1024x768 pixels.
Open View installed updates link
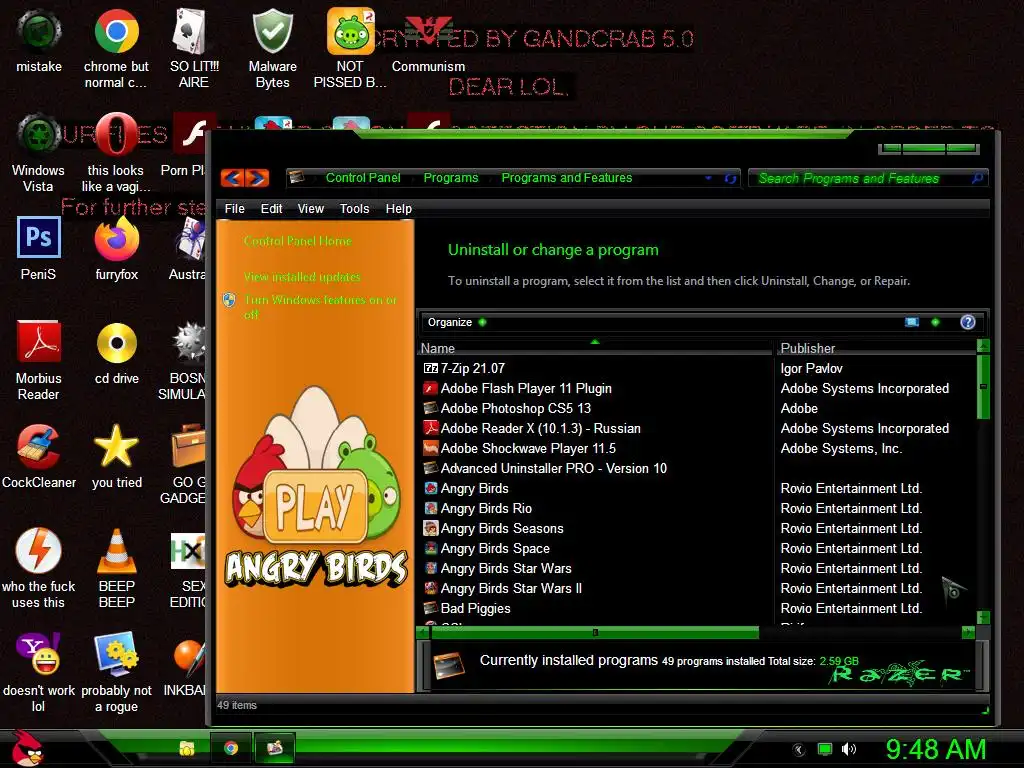point(302,277)
